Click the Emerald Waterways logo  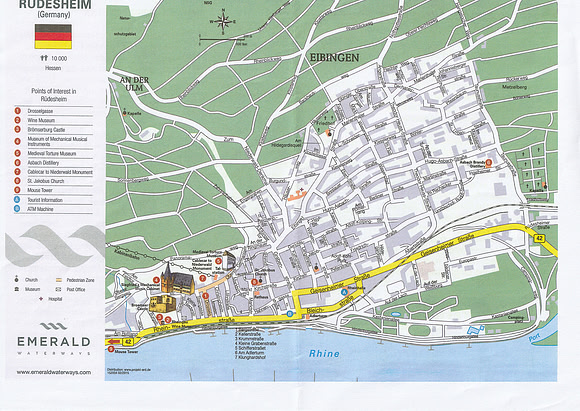click(54, 338)
